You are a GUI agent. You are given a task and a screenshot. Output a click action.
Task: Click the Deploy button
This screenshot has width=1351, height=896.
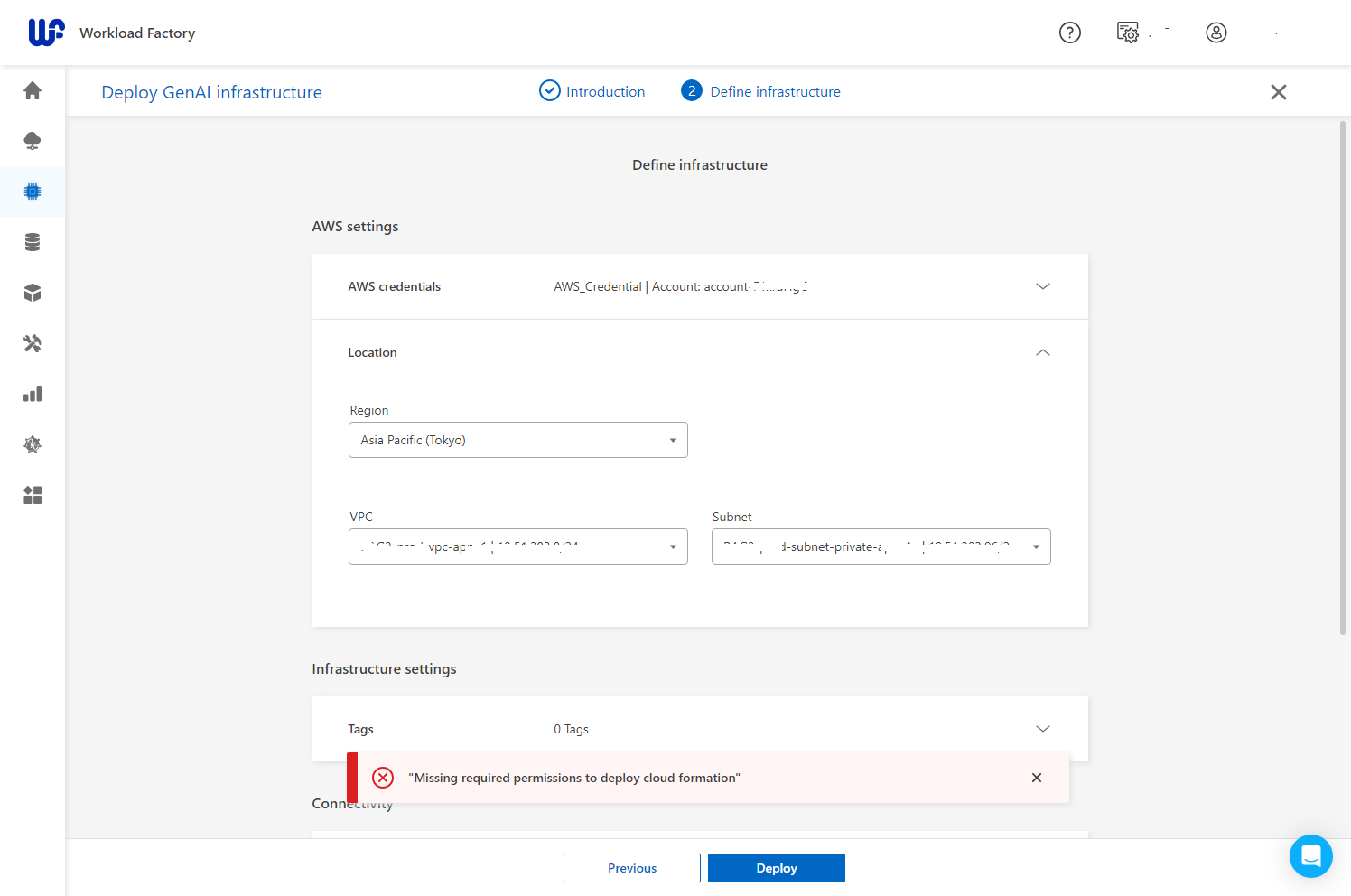coord(776,868)
